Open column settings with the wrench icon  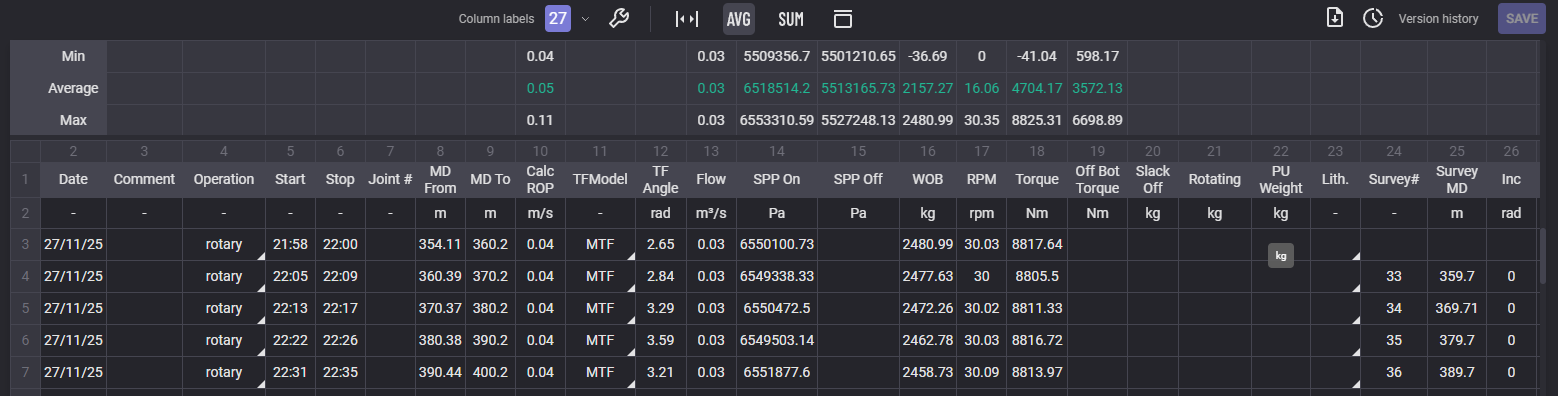click(619, 18)
